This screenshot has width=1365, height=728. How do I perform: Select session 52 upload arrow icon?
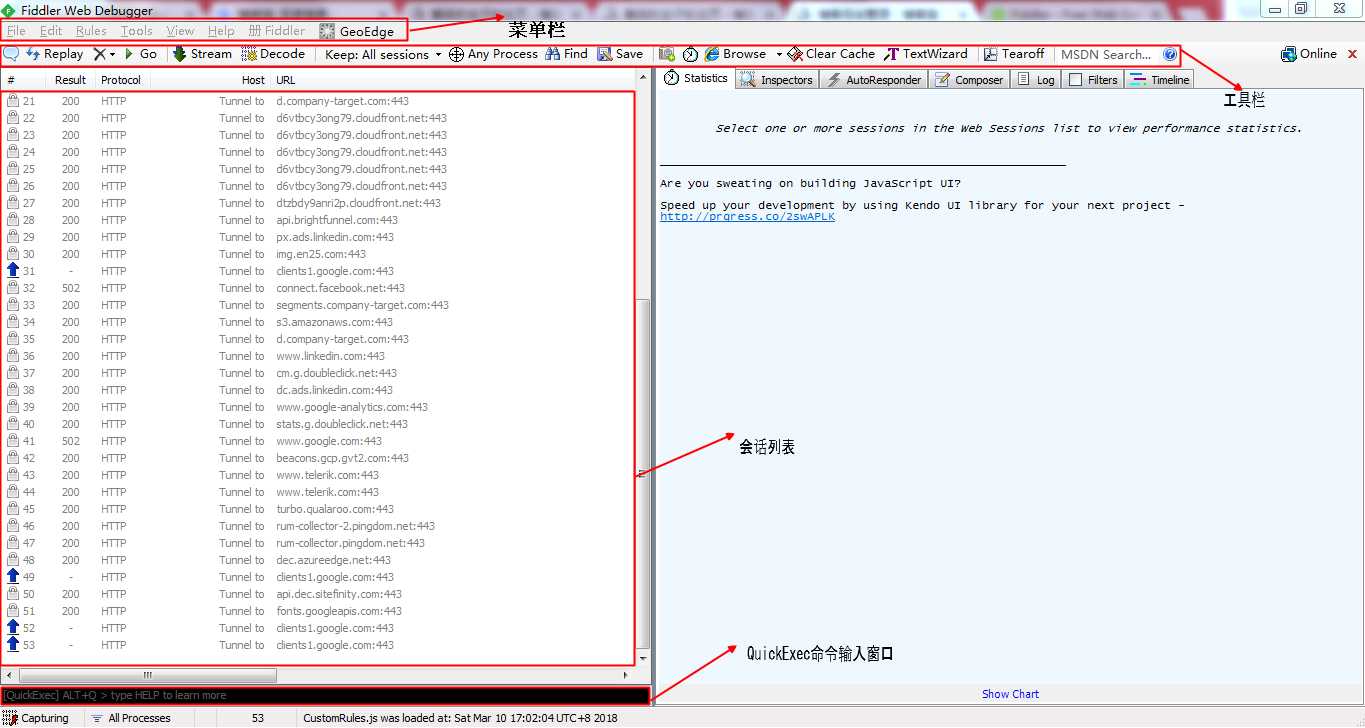tap(13, 628)
